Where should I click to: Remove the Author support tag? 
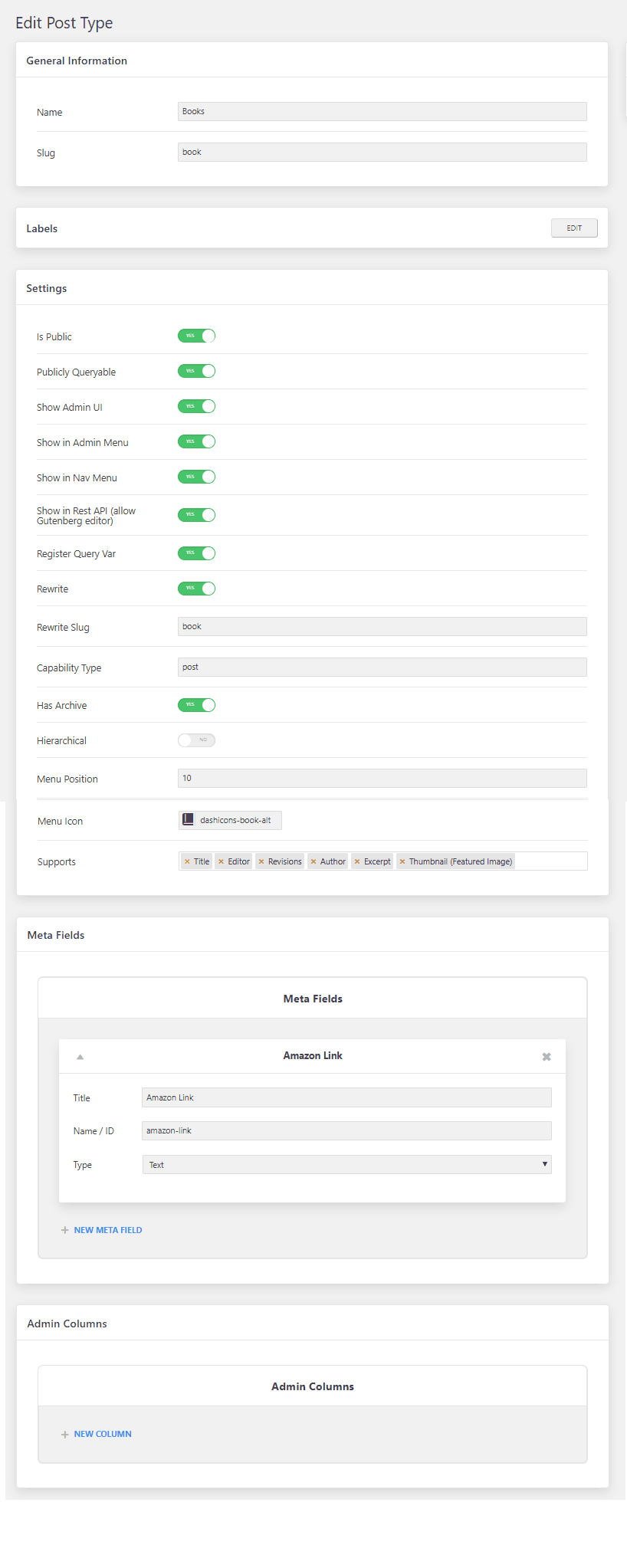[x=313, y=861]
